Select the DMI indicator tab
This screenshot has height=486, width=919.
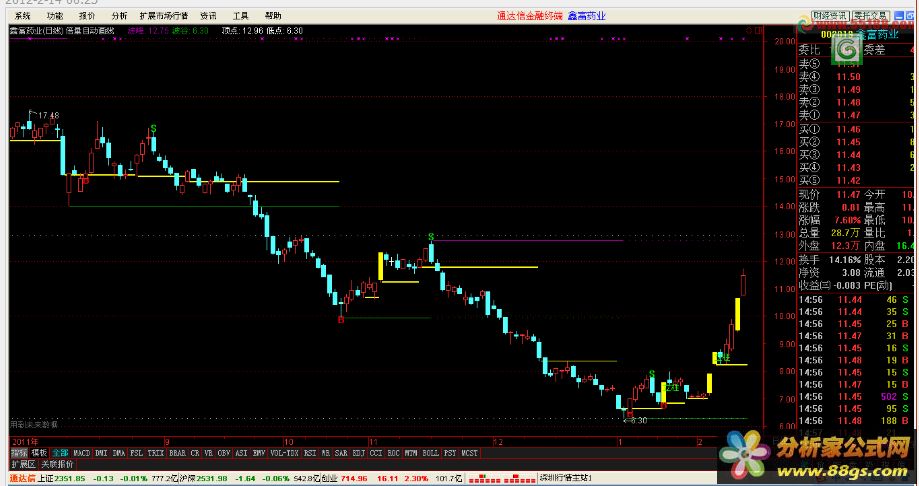(x=101, y=453)
